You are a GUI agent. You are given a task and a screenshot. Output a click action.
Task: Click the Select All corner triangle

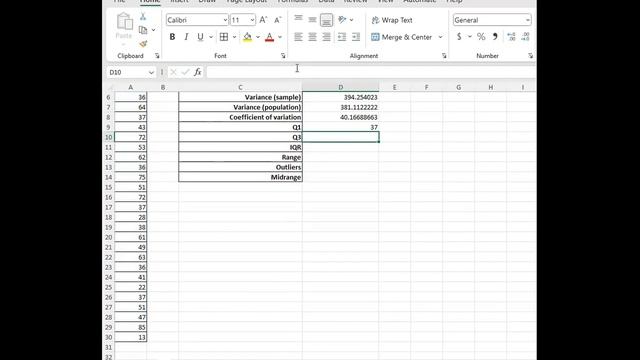(110, 87)
